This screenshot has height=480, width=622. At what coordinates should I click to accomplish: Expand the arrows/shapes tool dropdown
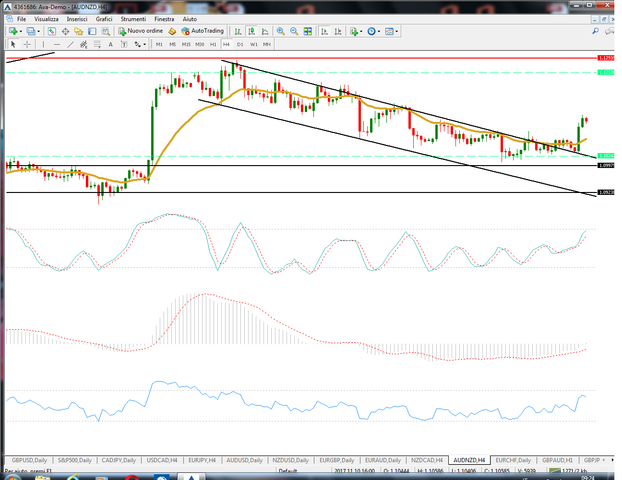pyautogui.click(x=145, y=44)
